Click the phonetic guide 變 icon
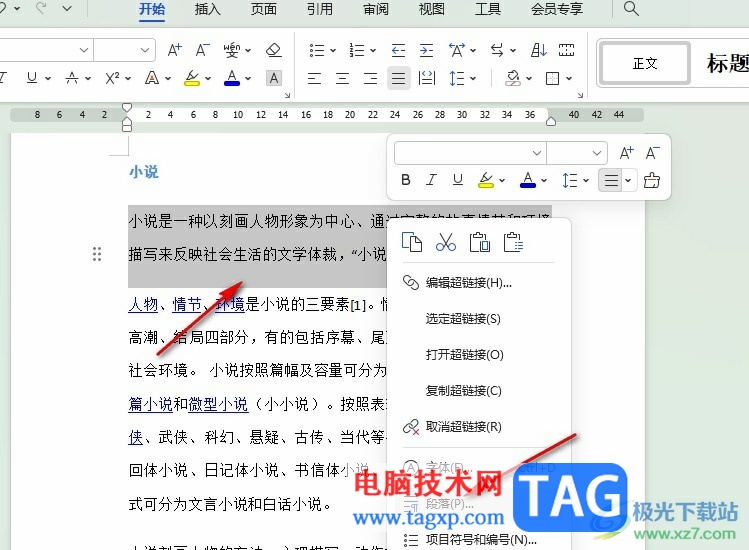The image size is (749, 550). pyautogui.click(x=232, y=50)
